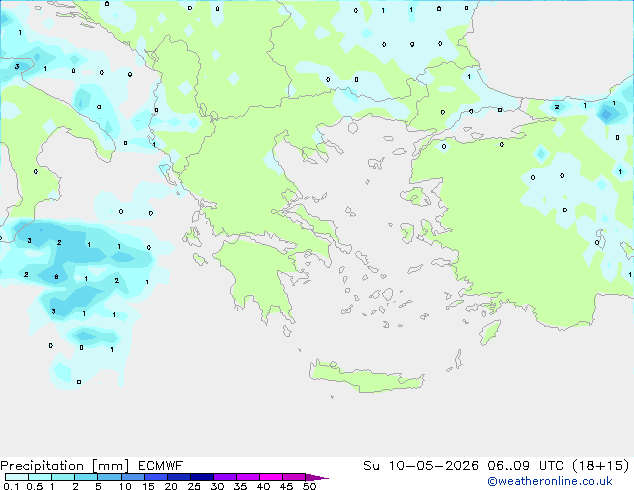Select the 5–10 mm legend swatch

(x=109, y=477)
